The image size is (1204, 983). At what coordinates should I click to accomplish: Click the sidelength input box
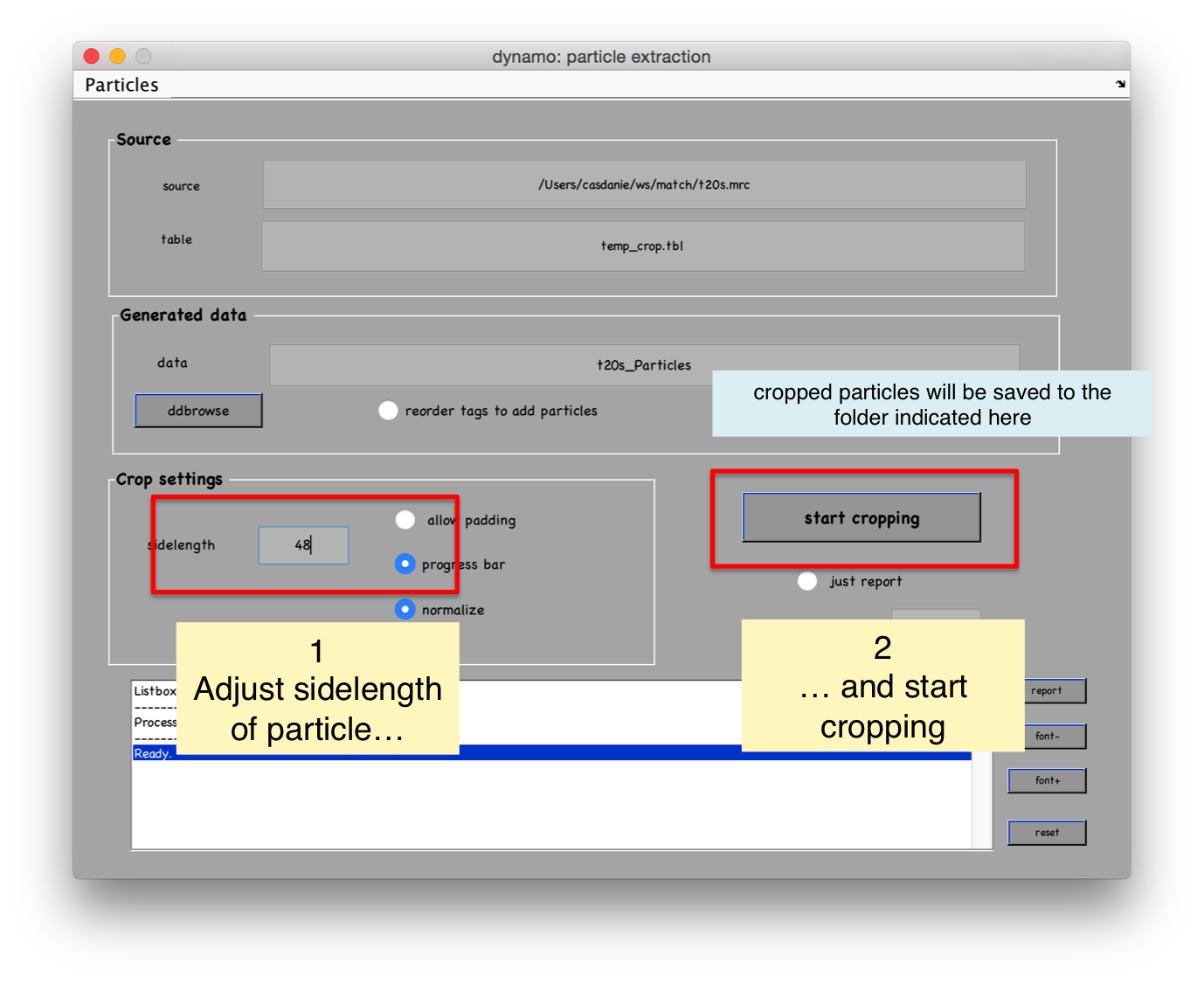[x=303, y=545]
